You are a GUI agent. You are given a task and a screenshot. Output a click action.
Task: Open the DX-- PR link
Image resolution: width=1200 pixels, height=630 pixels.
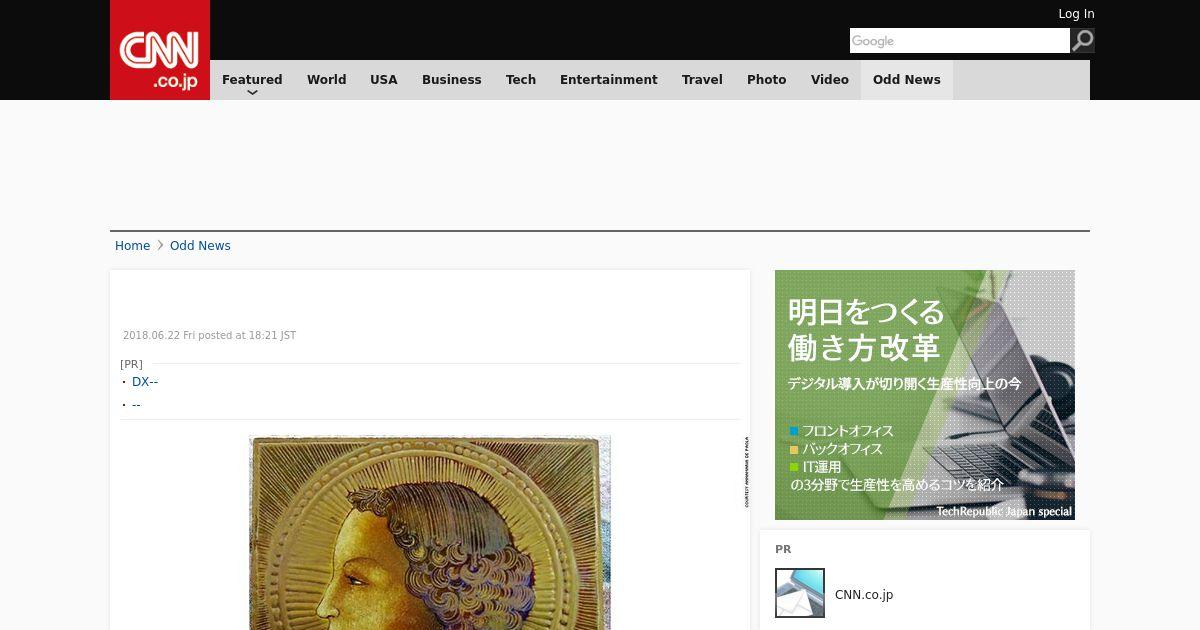point(145,382)
